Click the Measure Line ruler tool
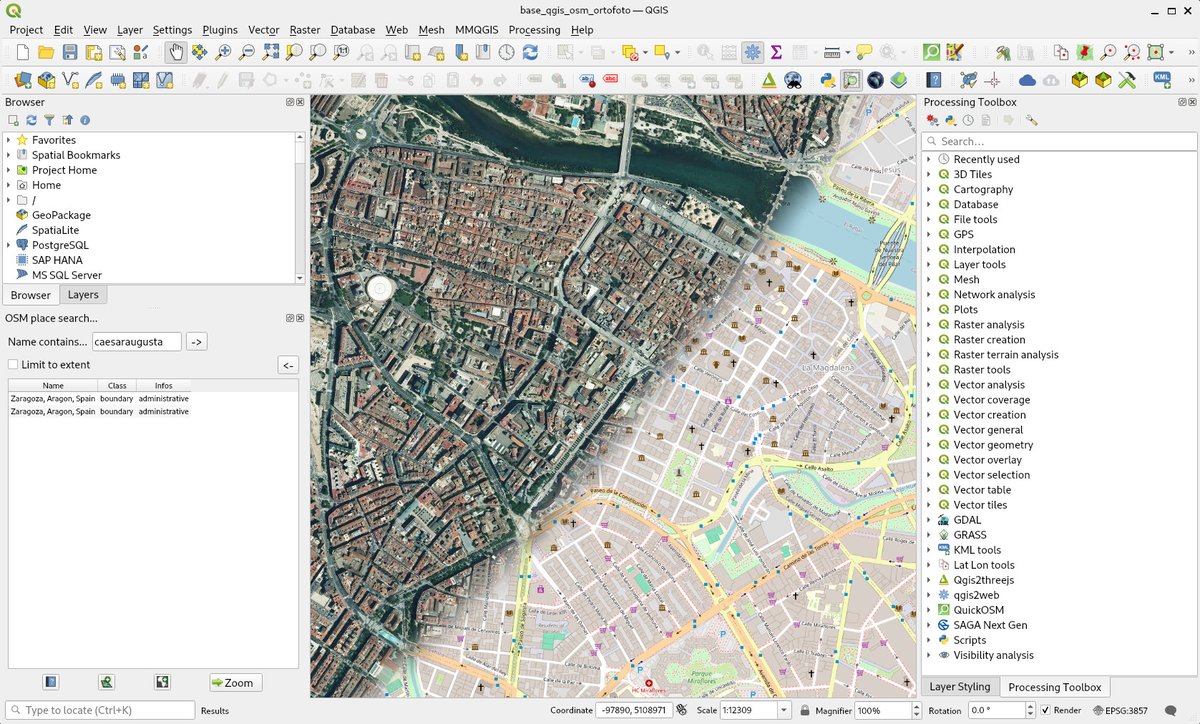Image resolution: width=1200 pixels, height=724 pixels. 831,52
